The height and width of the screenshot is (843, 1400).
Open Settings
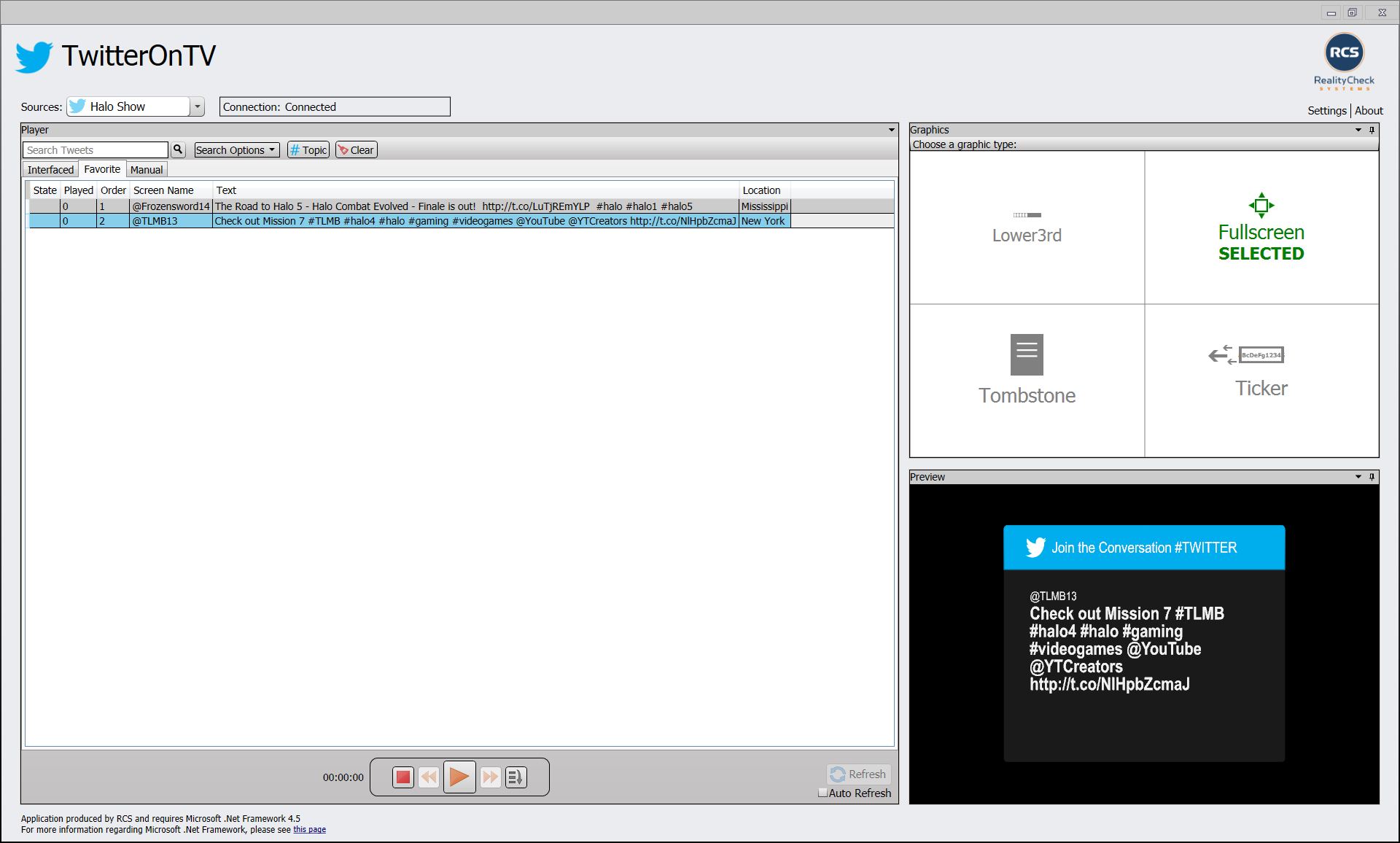click(1326, 110)
